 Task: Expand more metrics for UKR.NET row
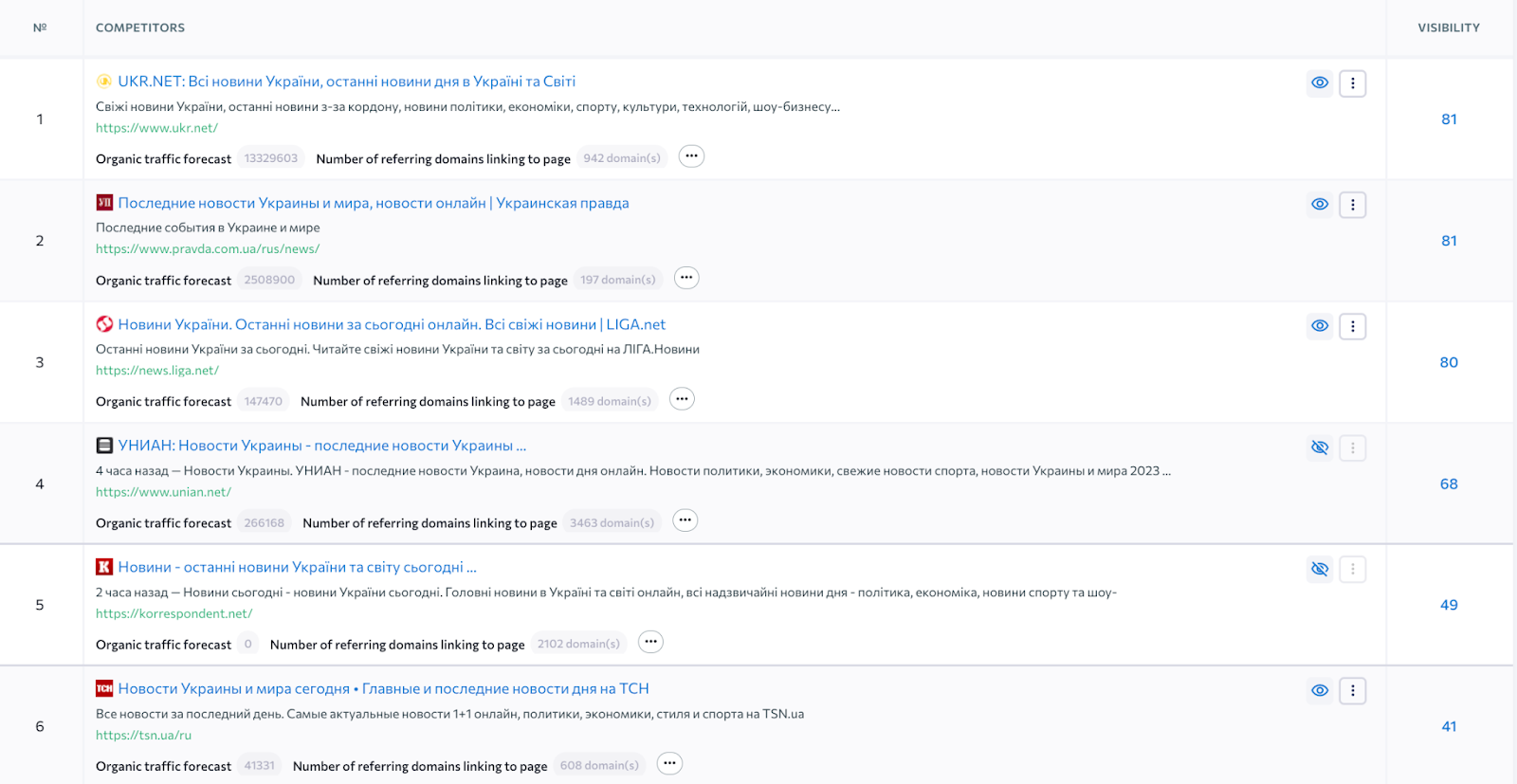coord(691,156)
